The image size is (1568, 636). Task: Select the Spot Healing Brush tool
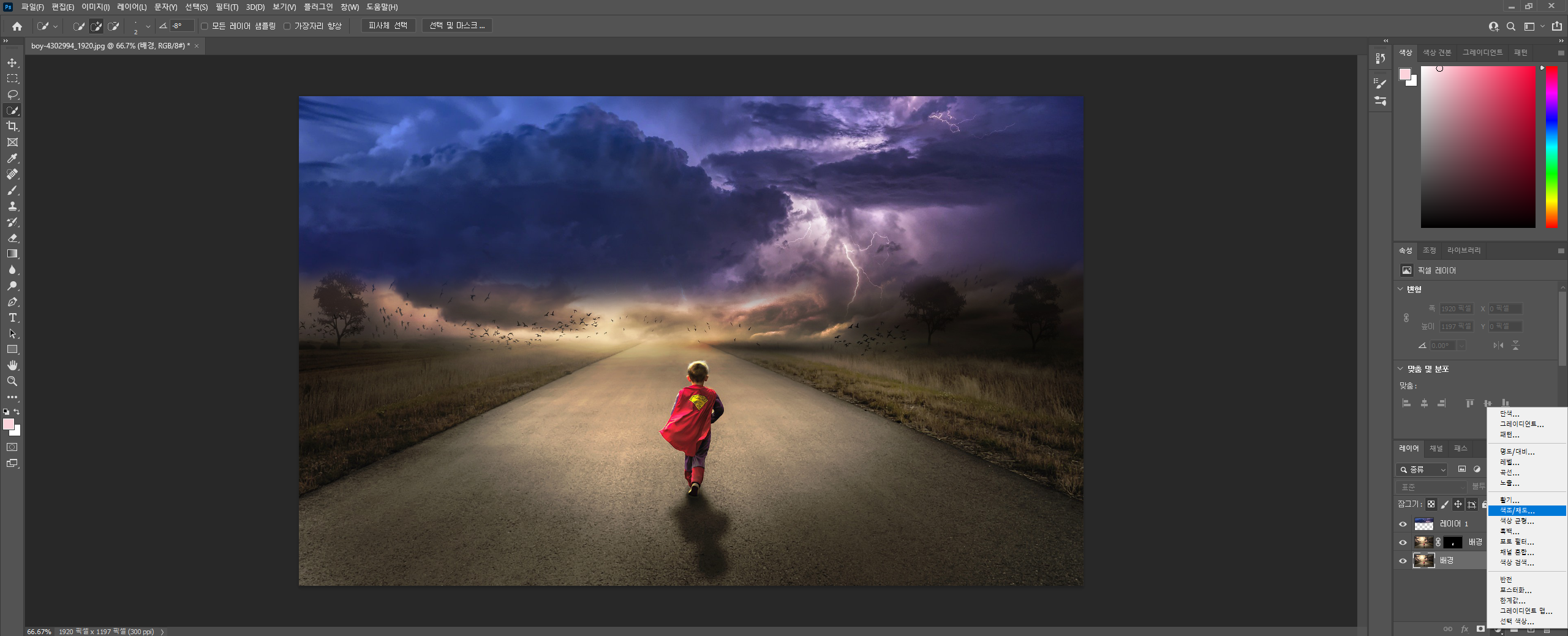pos(12,174)
